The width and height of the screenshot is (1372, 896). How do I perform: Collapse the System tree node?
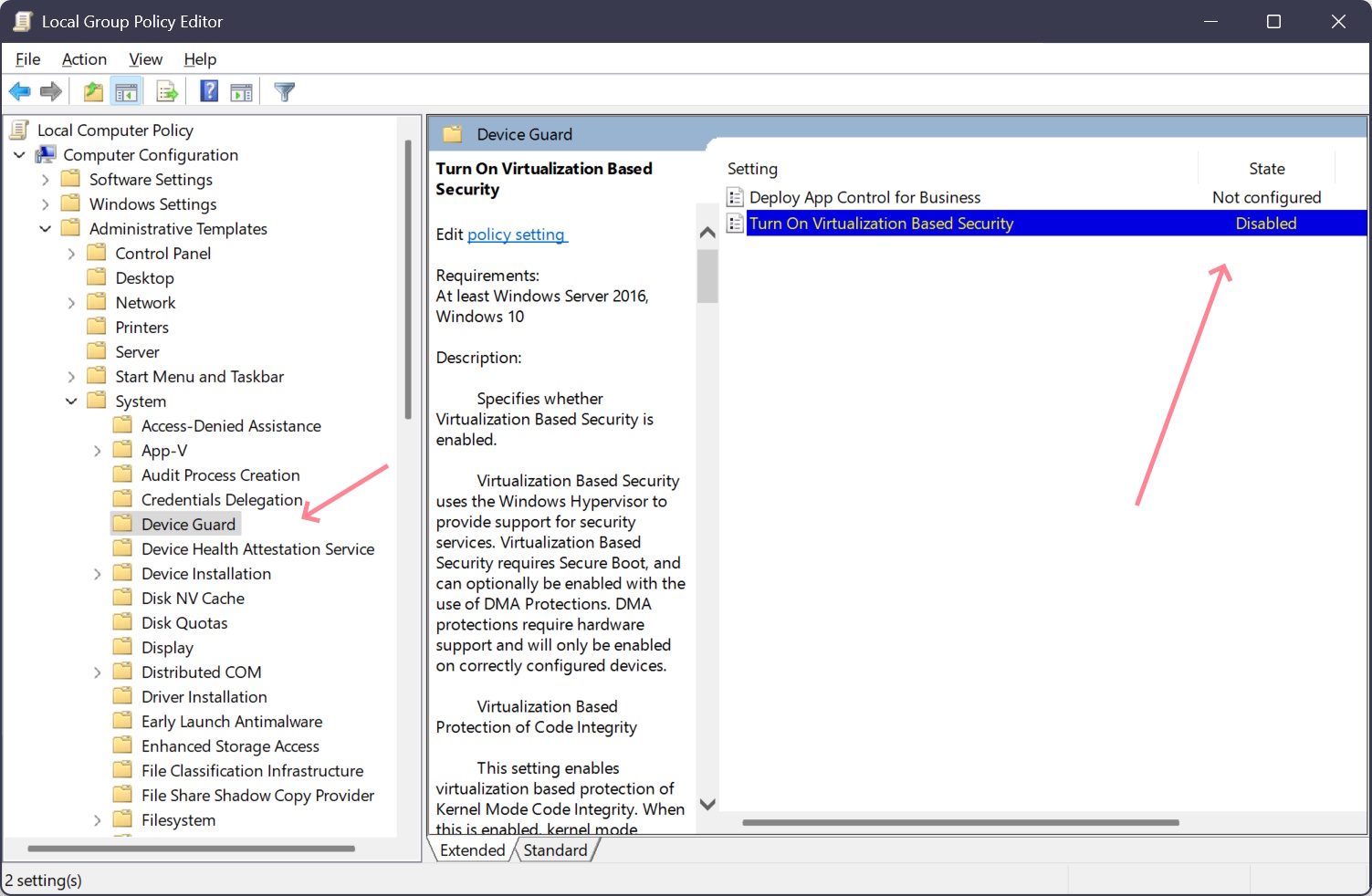point(71,401)
